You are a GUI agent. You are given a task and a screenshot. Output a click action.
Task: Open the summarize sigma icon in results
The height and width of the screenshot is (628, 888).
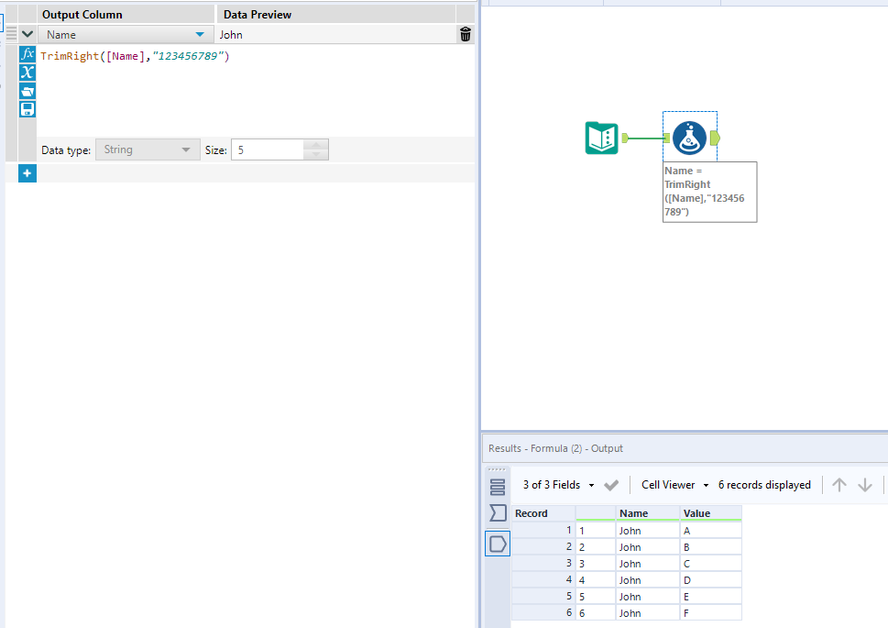point(497,513)
